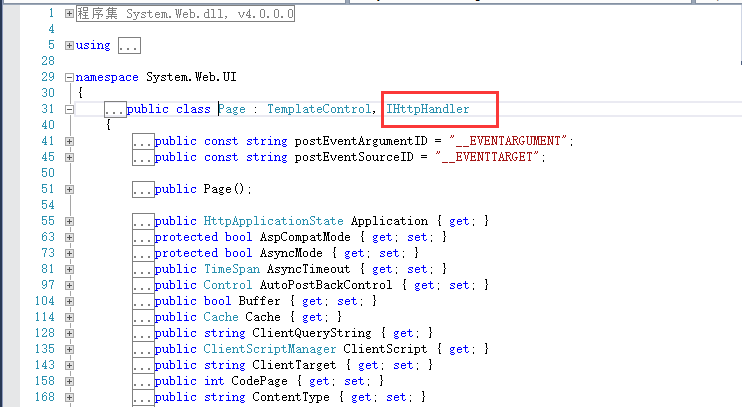Click the collapsed using ellipsis box
The image size is (742, 407).
point(129,46)
